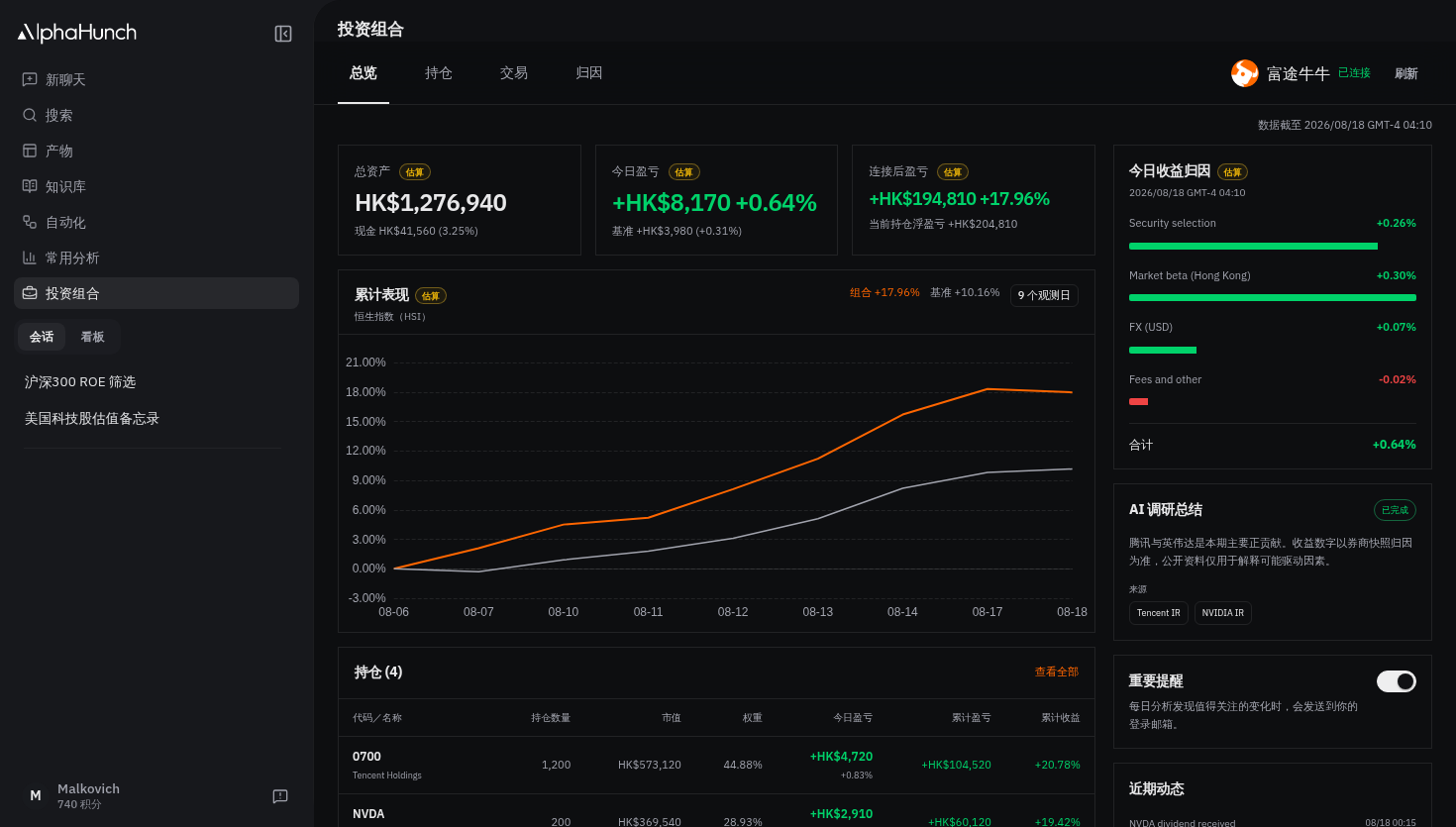Open 知识库 knowledge base icon
The height and width of the screenshot is (827, 1456).
[30, 186]
